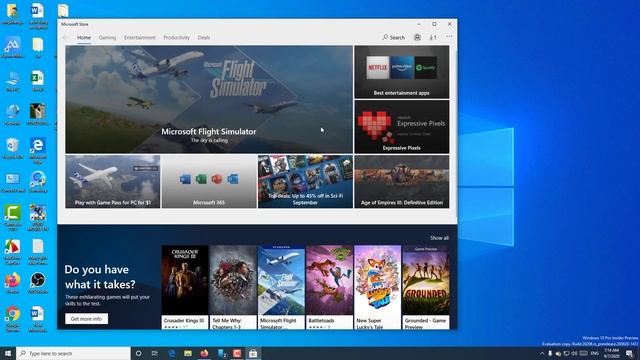The height and width of the screenshot is (360, 640).
Task: Show hidden system tray icons
Action: pos(542,353)
